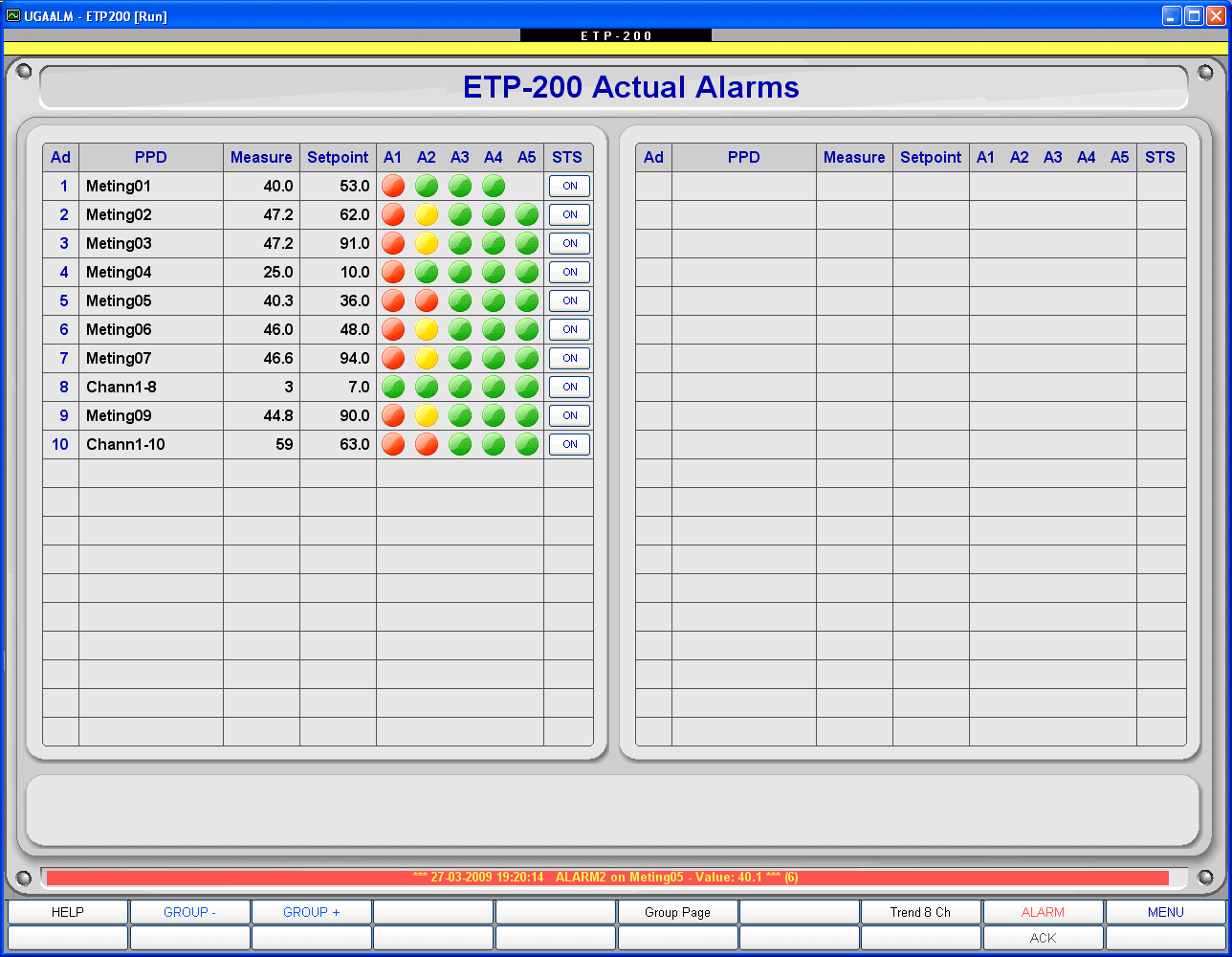Click the red A1 indicator for Meting05

click(x=393, y=300)
